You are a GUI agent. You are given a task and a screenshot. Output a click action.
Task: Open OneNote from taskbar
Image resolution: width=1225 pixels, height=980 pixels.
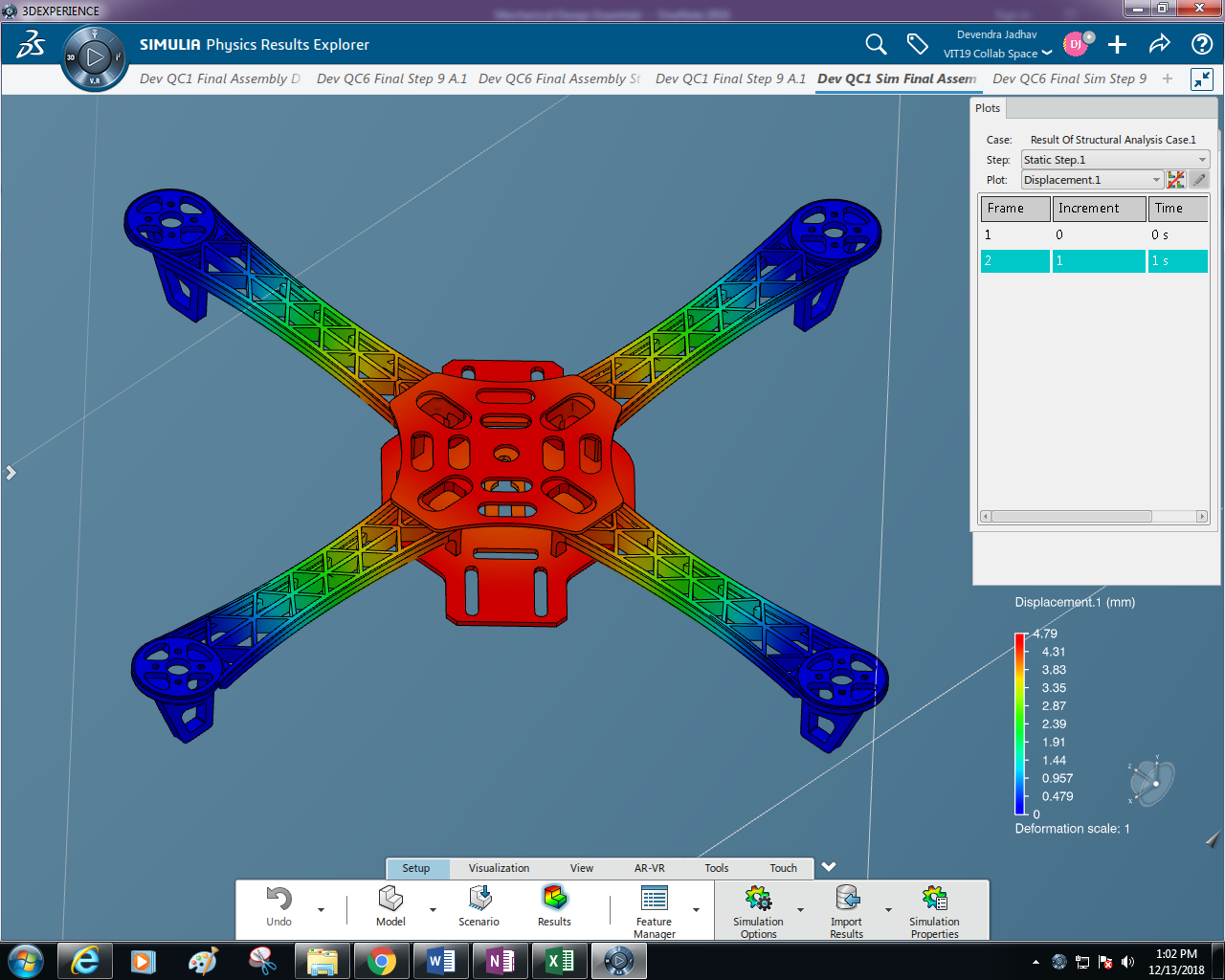pos(501,961)
